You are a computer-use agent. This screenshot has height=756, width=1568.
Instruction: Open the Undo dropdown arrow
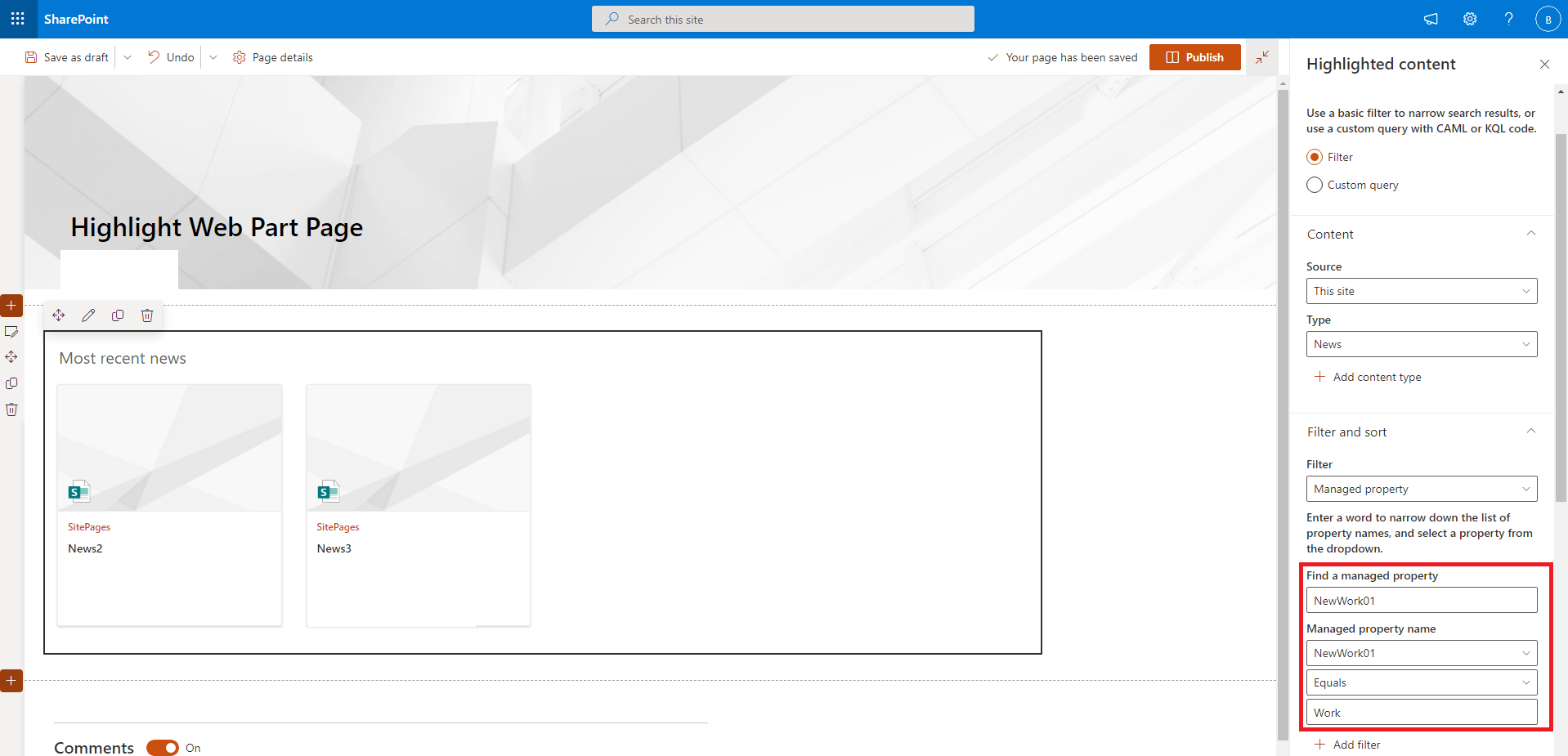[x=213, y=57]
